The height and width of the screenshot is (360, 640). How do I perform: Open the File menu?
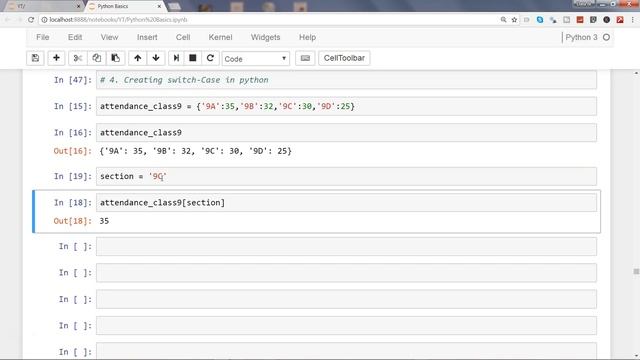pyautogui.click(x=42, y=37)
